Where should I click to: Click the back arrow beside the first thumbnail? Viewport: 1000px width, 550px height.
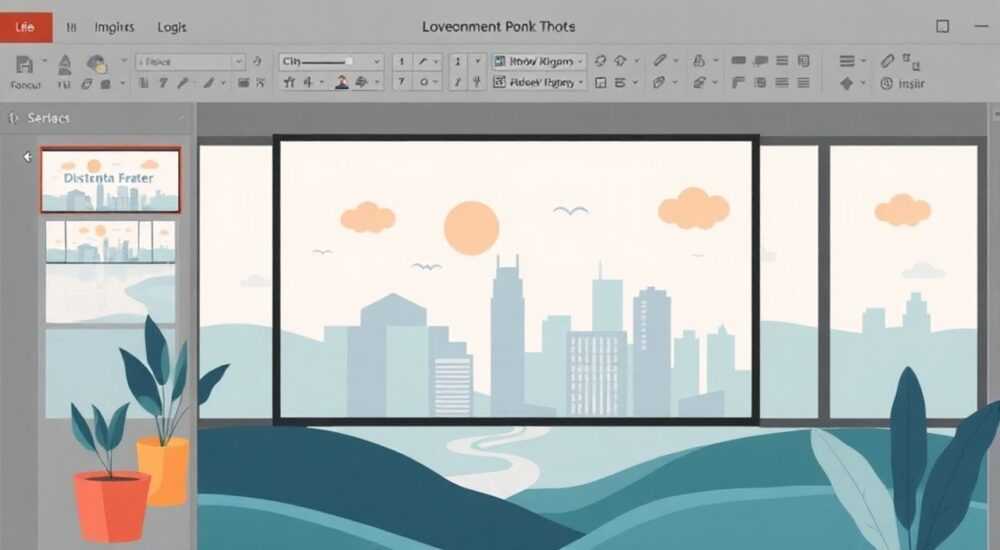point(27,157)
